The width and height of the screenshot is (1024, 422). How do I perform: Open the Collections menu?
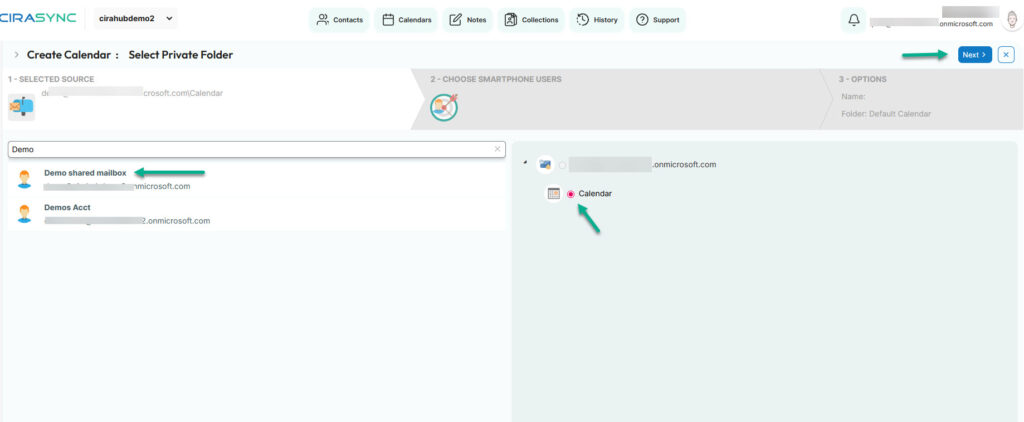(x=531, y=20)
